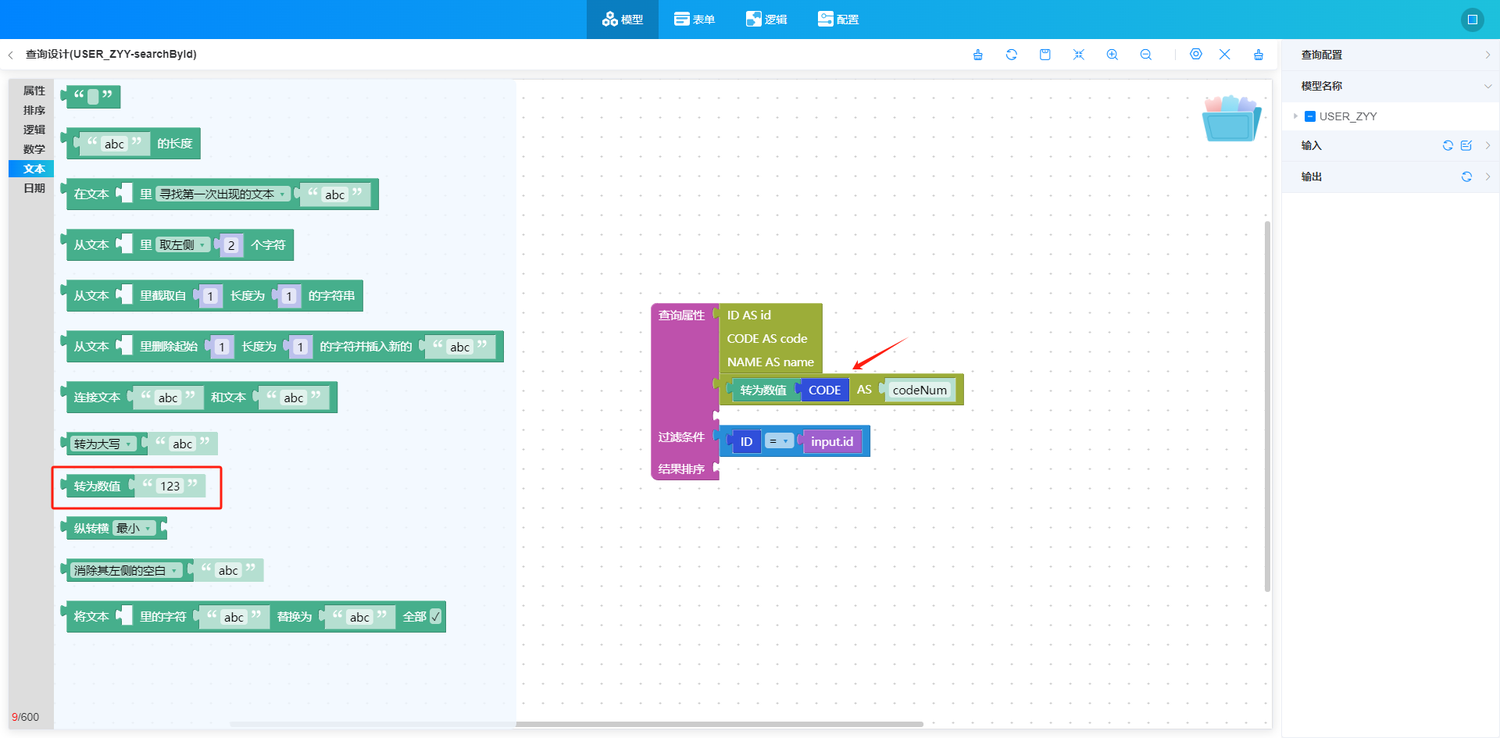Viewport: 1500px width, 738px height.
Task: Click the refresh icon in the designer toolbar
Action: click(x=1011, y=55)
